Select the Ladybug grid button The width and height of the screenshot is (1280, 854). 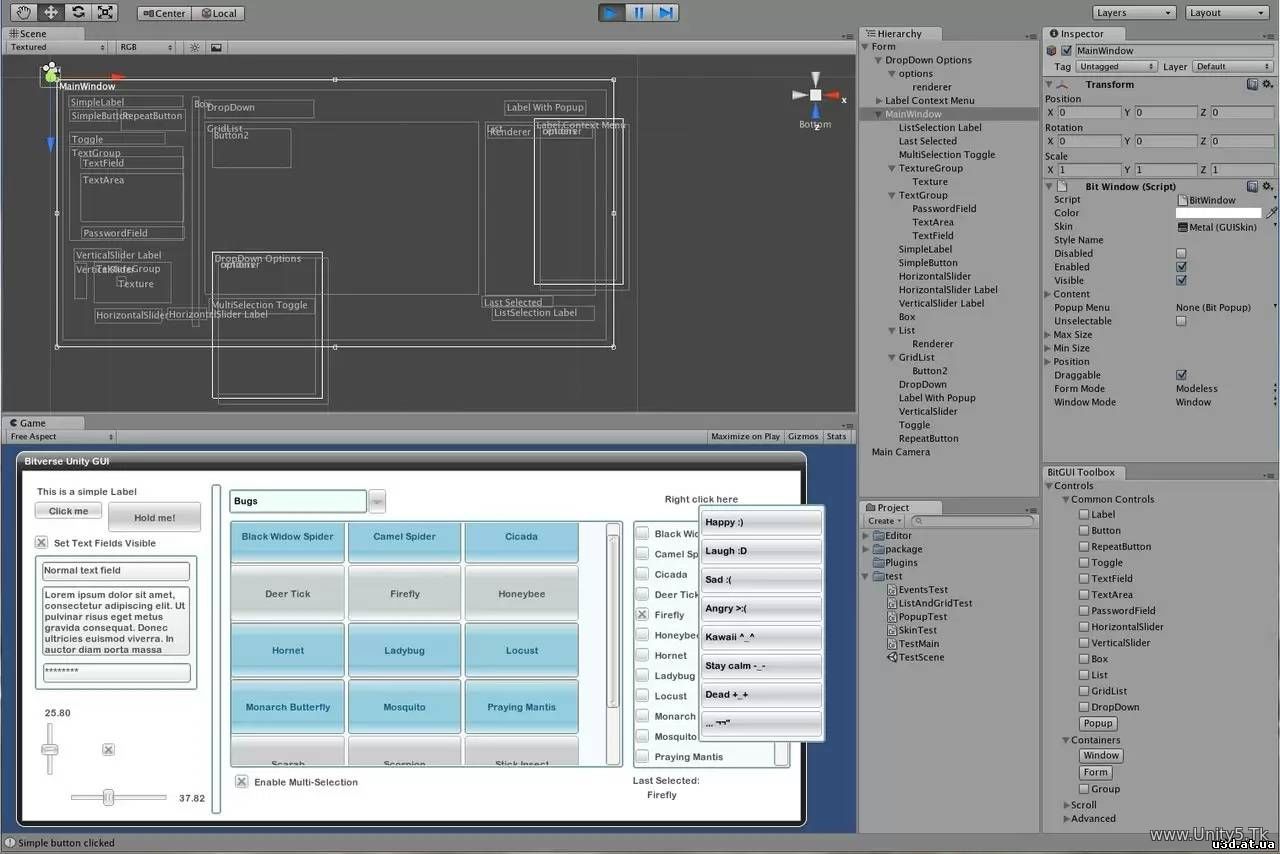405,650
